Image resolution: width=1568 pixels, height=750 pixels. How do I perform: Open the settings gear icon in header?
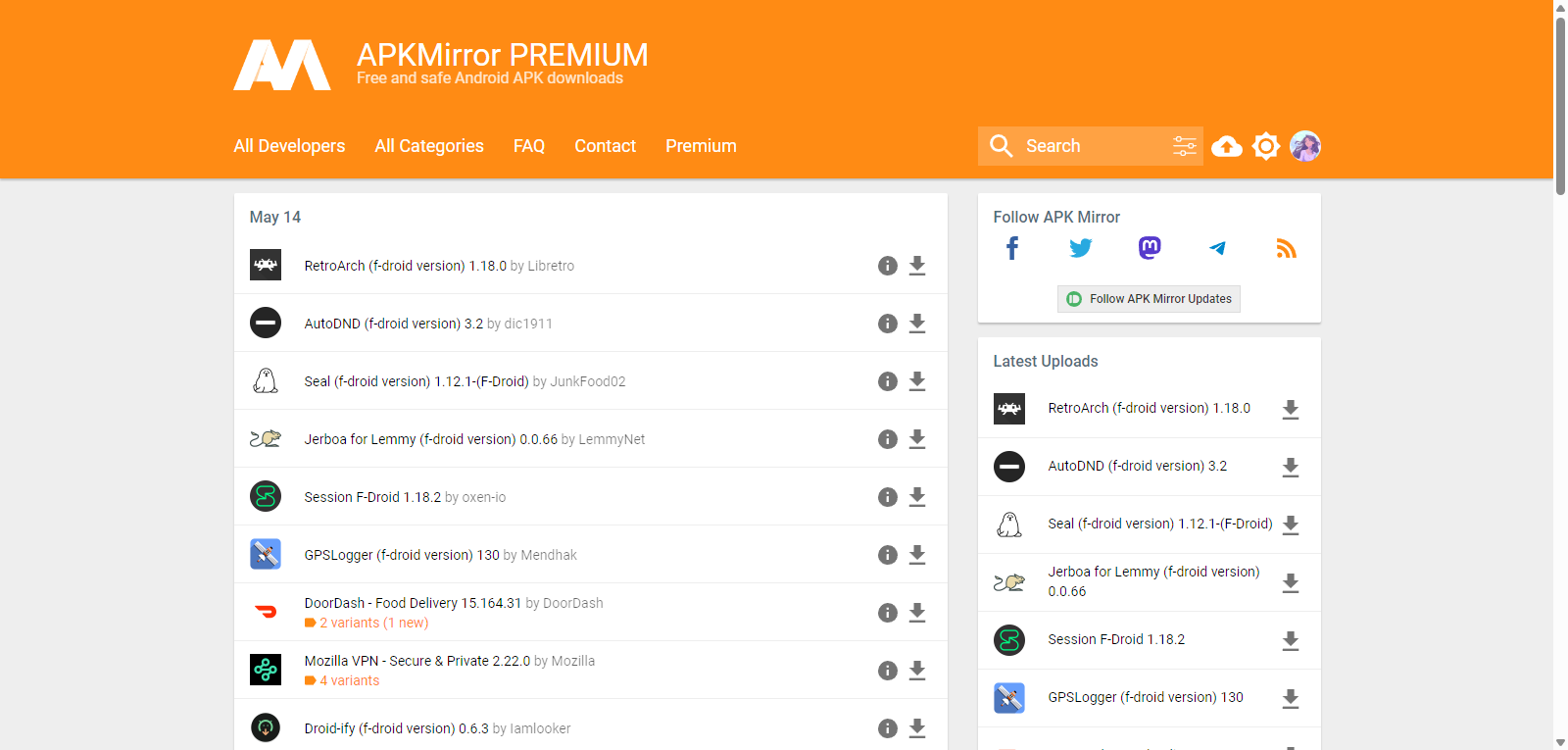pyautogui.click(x=1266, y=146)
